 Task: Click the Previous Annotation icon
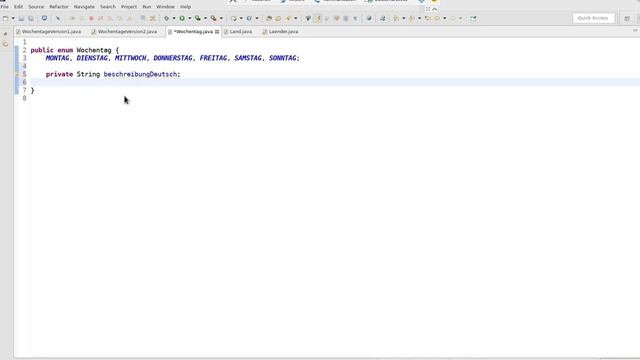(412, 18)
